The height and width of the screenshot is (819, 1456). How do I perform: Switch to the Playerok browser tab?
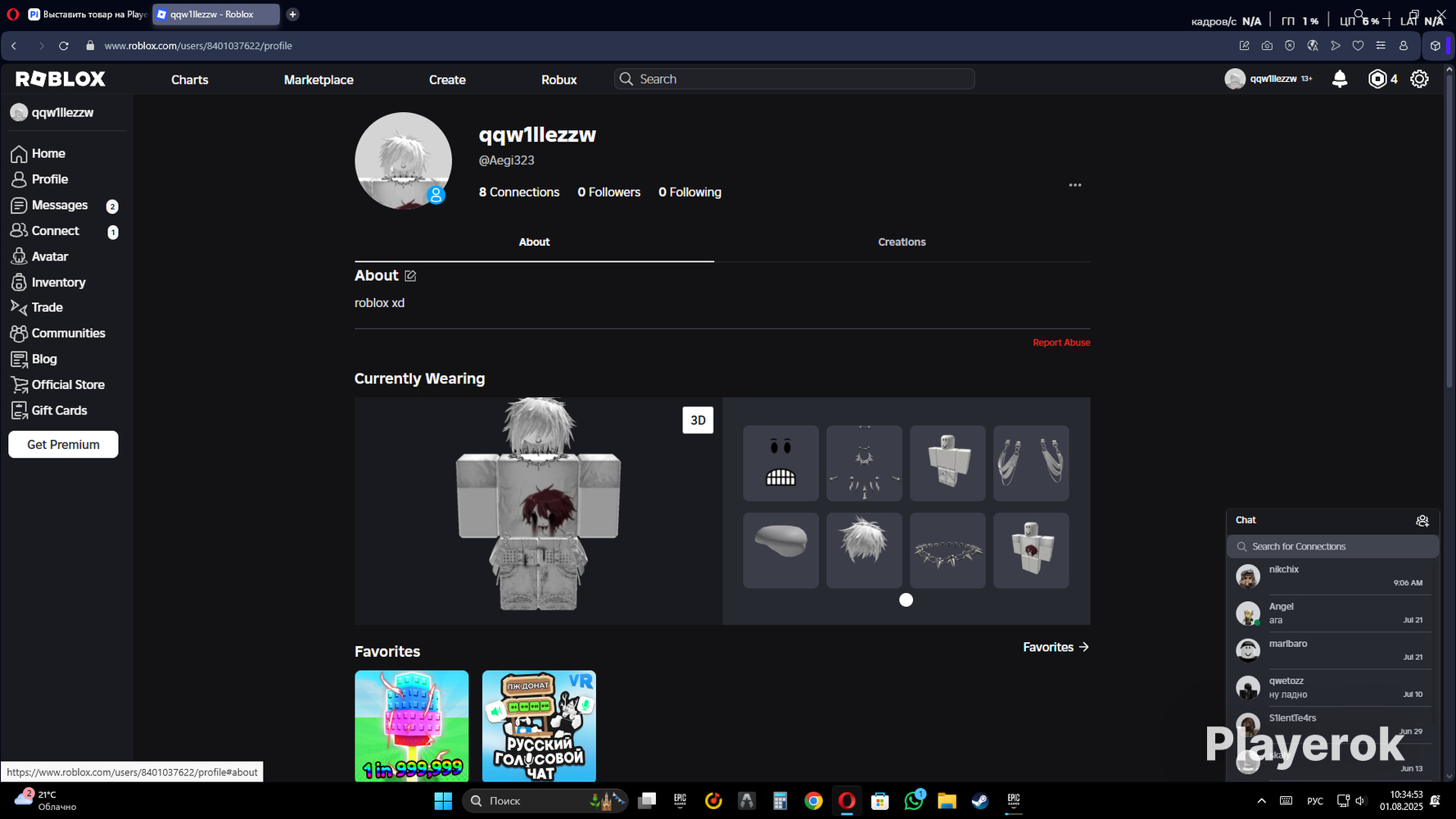pos(87,14)
